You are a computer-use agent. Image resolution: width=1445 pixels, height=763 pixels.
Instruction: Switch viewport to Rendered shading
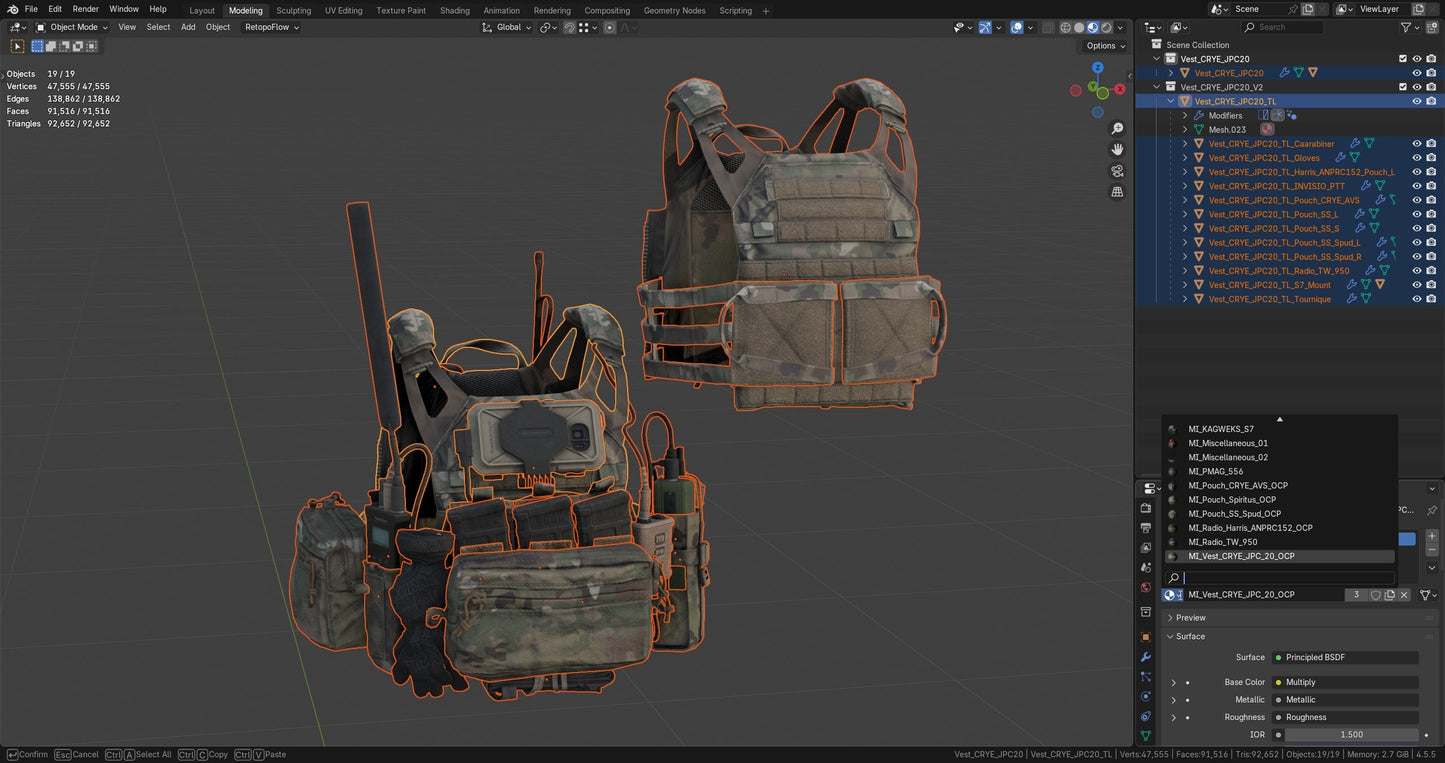[1106, 28]
